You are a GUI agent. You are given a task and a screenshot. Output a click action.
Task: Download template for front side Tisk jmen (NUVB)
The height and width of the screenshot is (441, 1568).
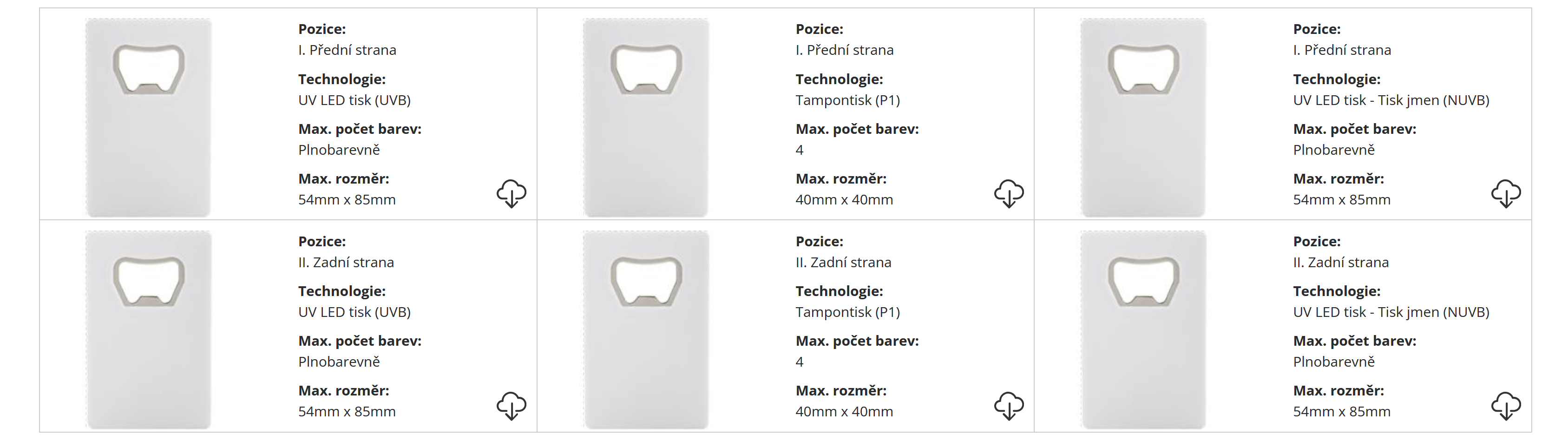pos(1506,194)
